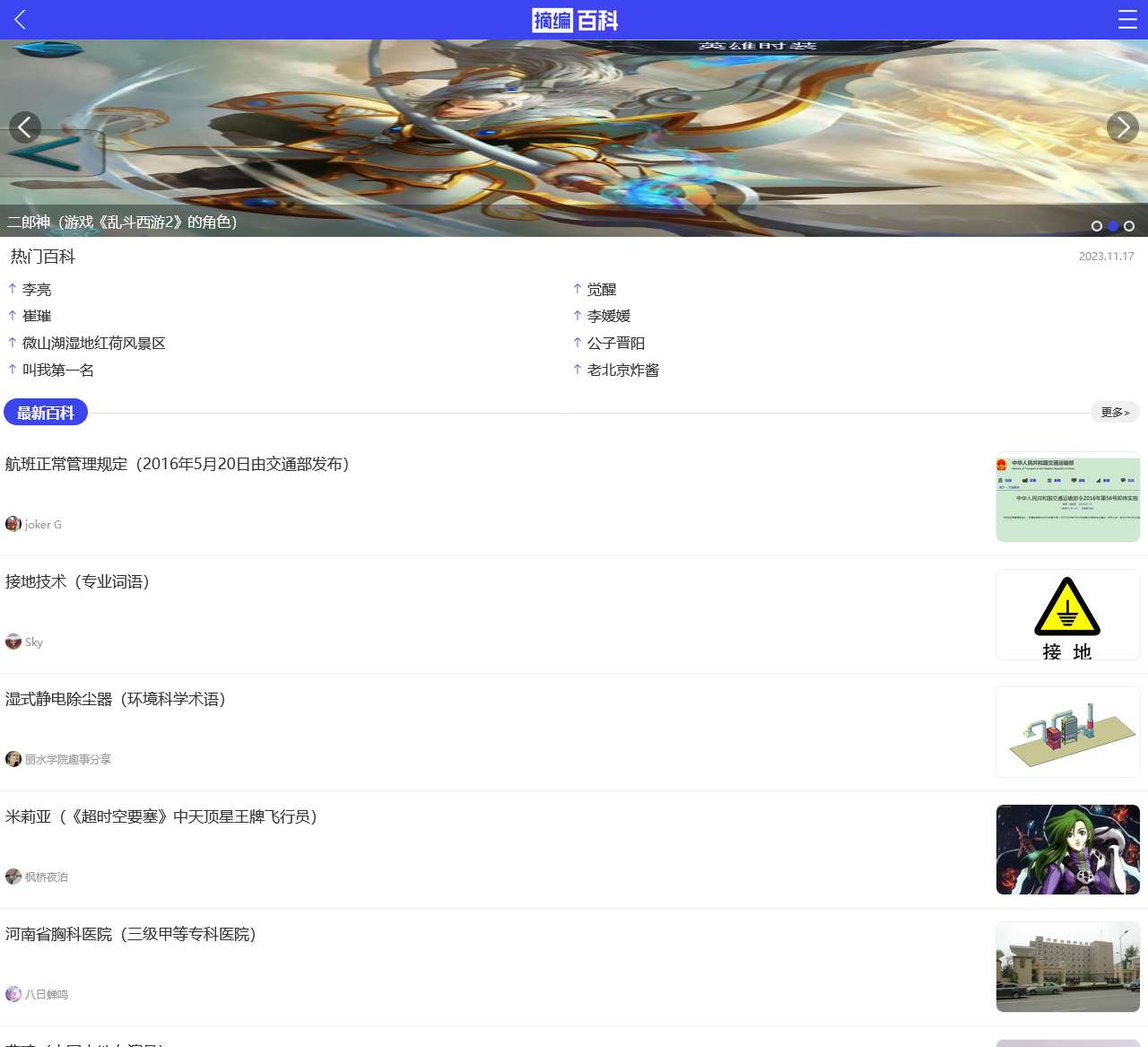Viewport: 1148px width, 1047px height.
Task: Click the up-arrow icon beside 微山湖湿地红荷风景区
Action: [x=13, y=342]
